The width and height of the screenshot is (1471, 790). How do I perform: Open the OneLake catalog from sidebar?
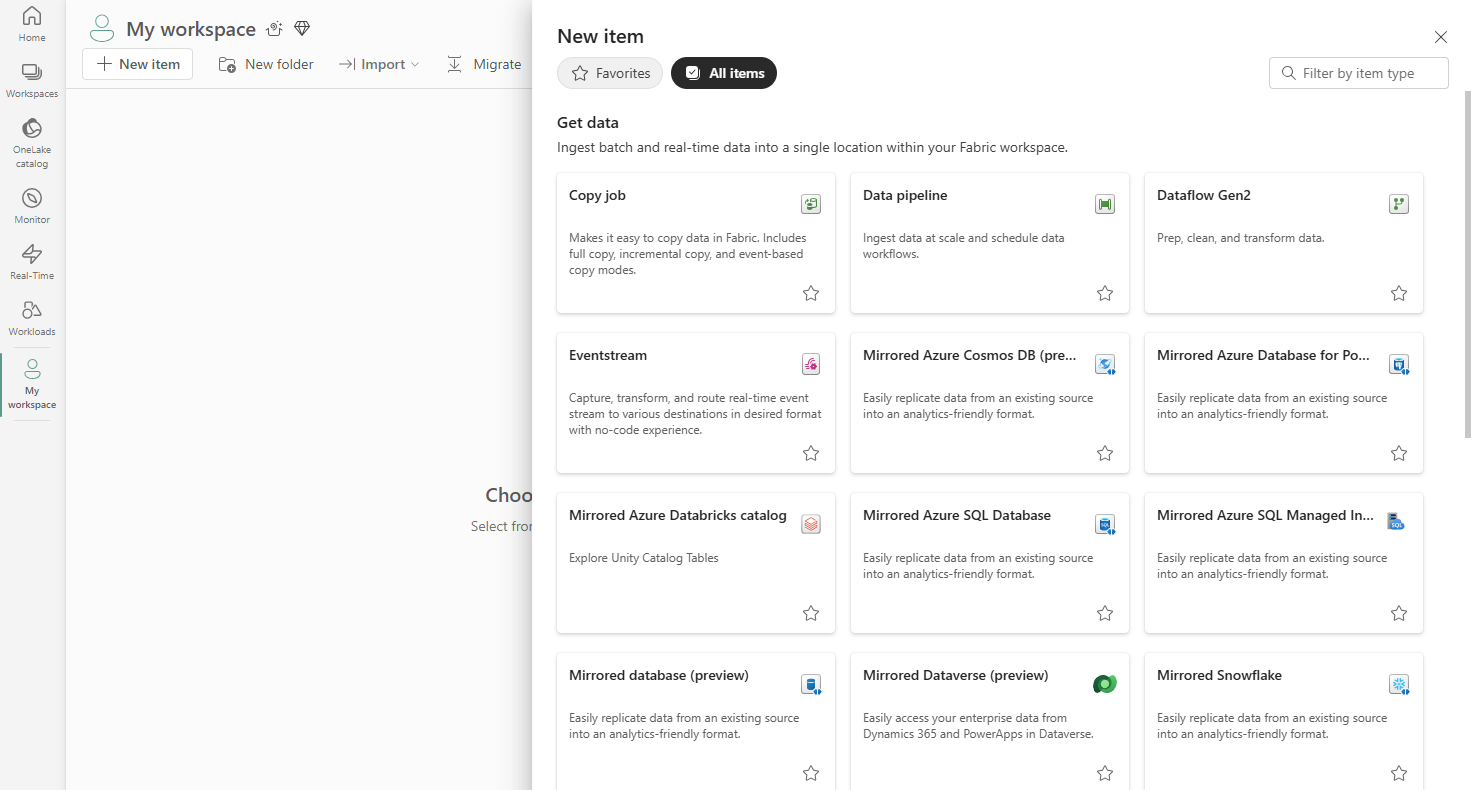(32, 142)
